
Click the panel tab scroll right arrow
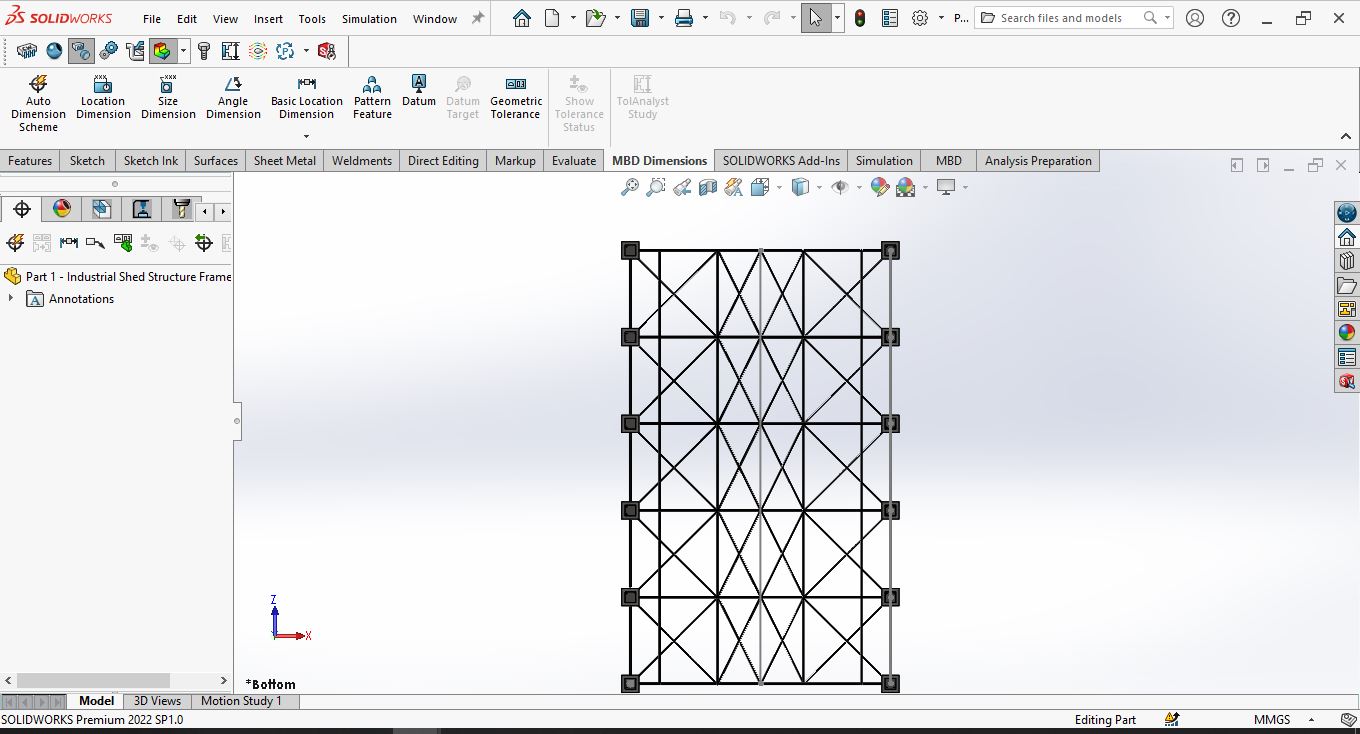click(x=223, y=211)
